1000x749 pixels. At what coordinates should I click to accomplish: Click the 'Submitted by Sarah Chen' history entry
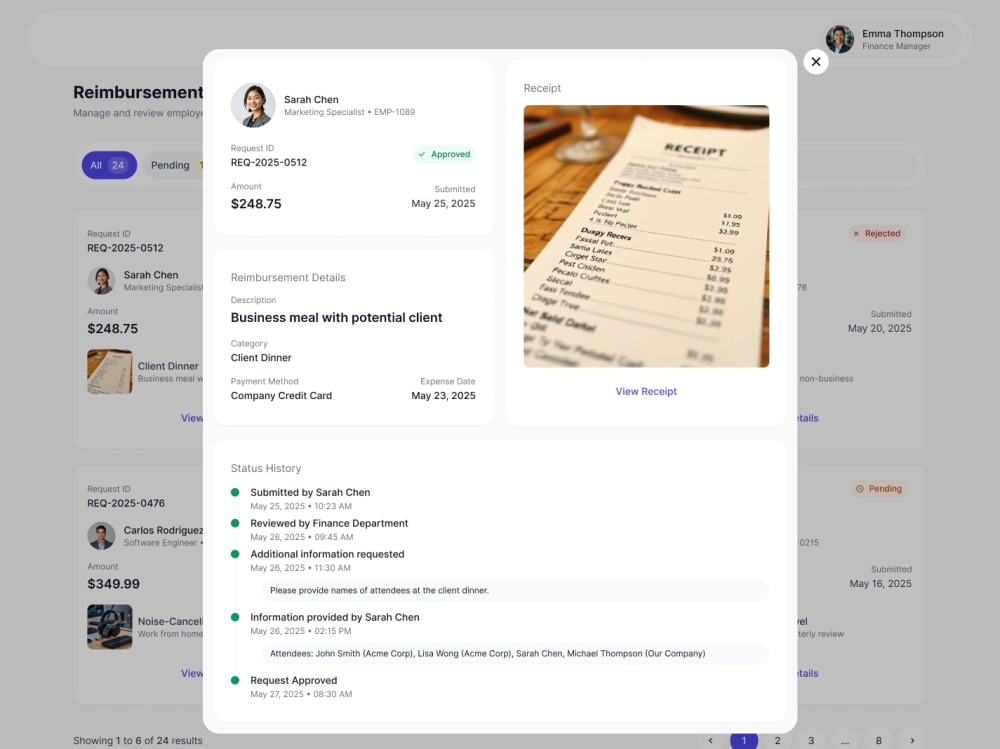coord(310,492)
